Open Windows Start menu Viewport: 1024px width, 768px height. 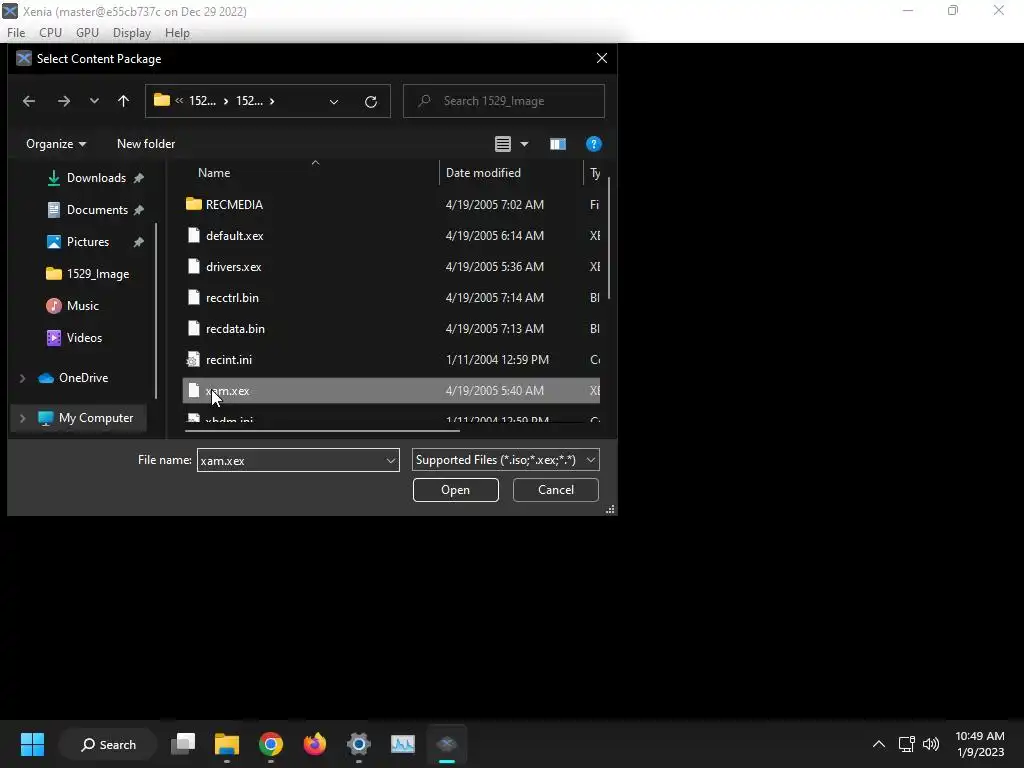32,744
